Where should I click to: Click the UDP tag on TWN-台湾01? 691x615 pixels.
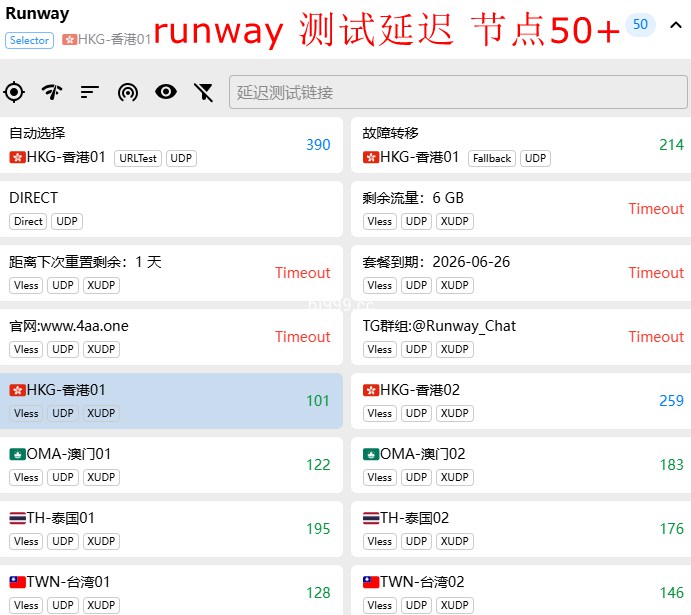pos(63,605)
